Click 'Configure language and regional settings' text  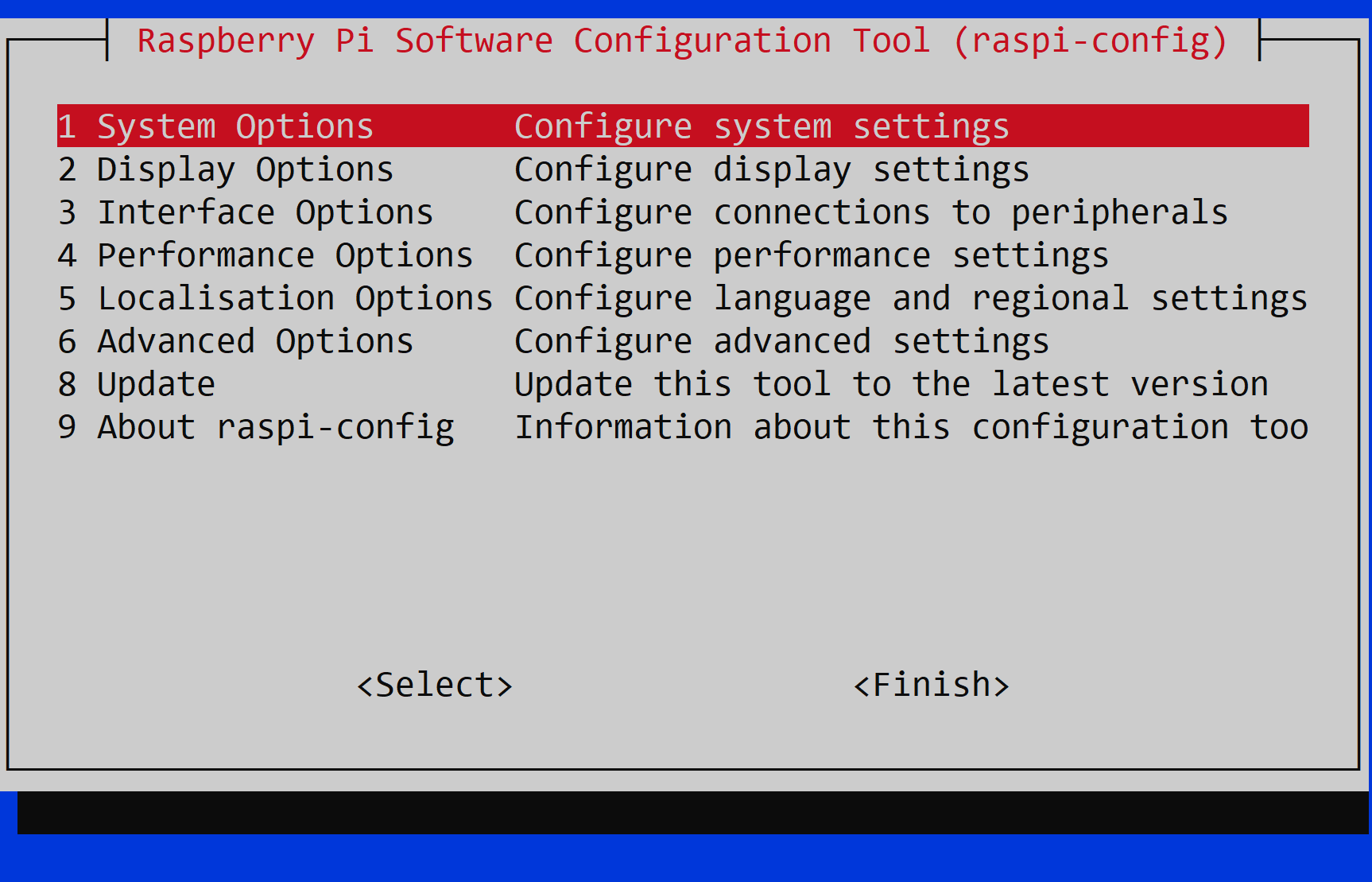[x=911, y=299]
